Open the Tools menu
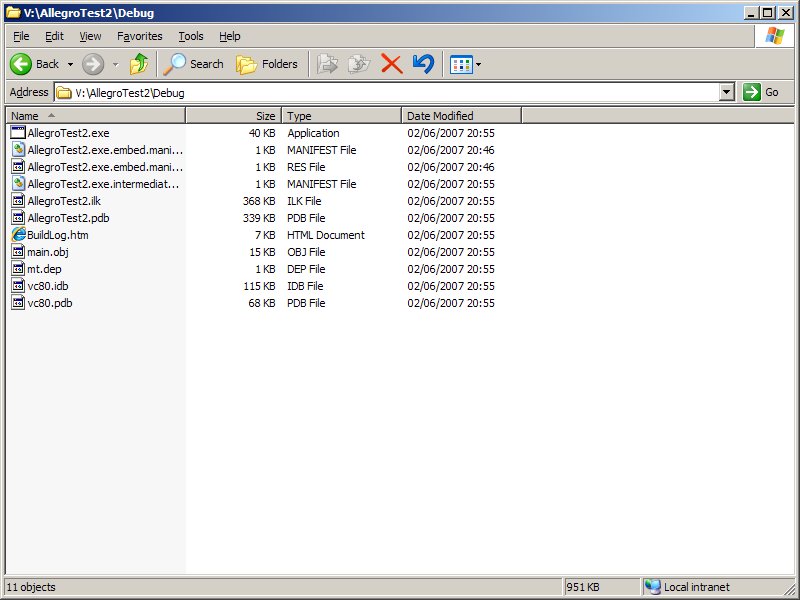The height and width of the screenshot is (600, 800). pos(190,36)
